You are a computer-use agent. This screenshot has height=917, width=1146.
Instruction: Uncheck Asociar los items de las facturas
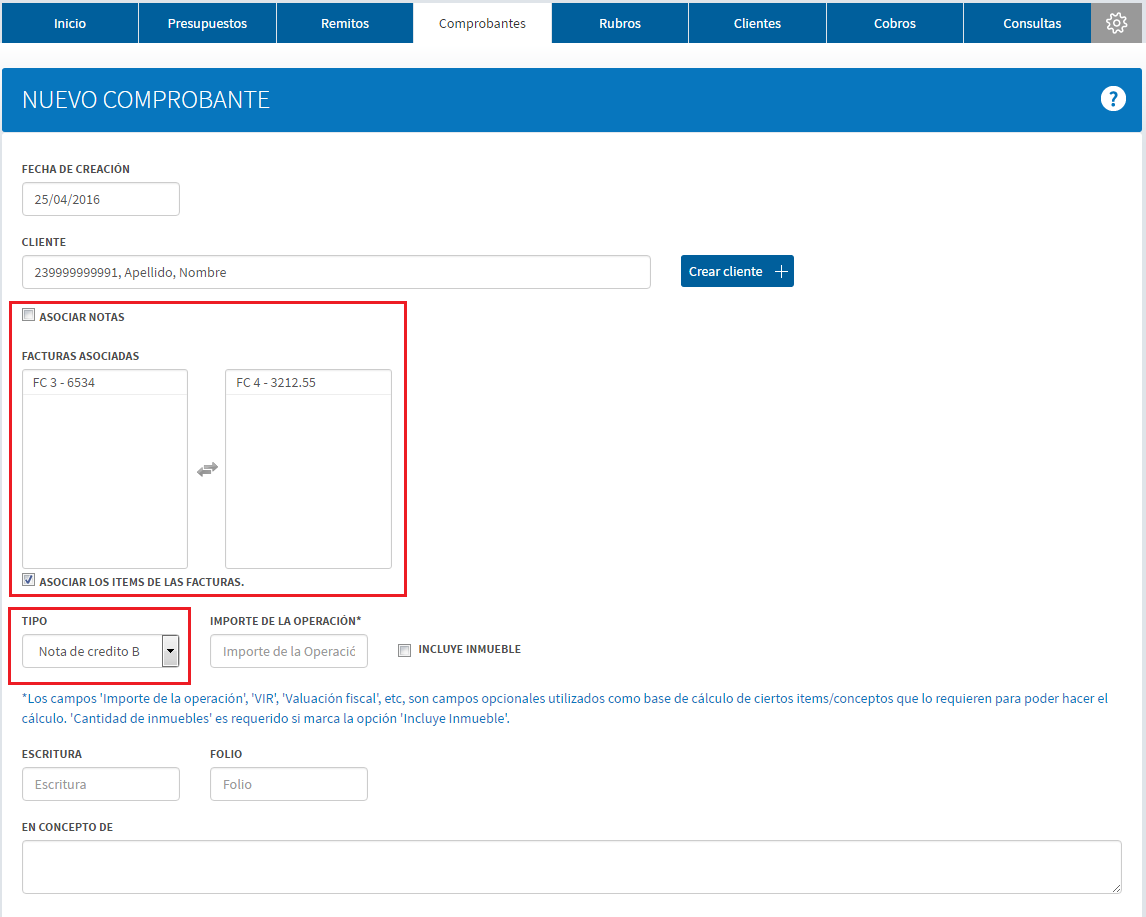coord(29,580)
